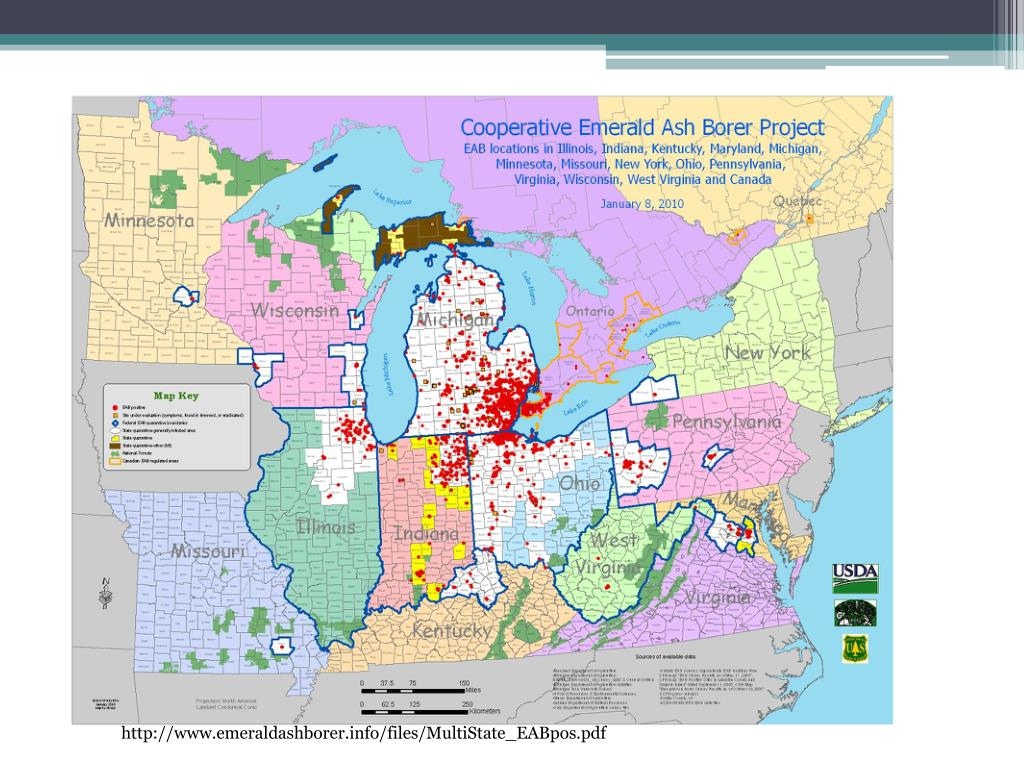Click the yellow state quarantine swatch in Map Key
Viewport: 1024px width, 768px height.
(x=116, y=438)
